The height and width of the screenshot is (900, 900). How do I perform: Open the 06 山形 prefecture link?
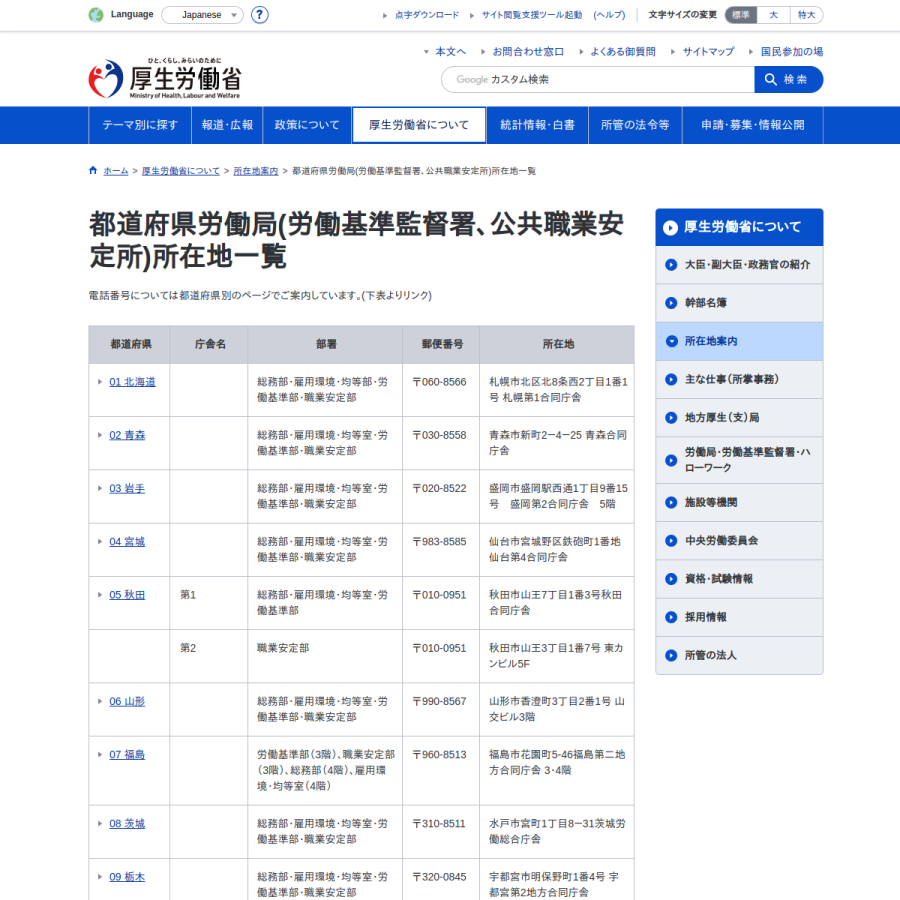(x=127, y=702)
